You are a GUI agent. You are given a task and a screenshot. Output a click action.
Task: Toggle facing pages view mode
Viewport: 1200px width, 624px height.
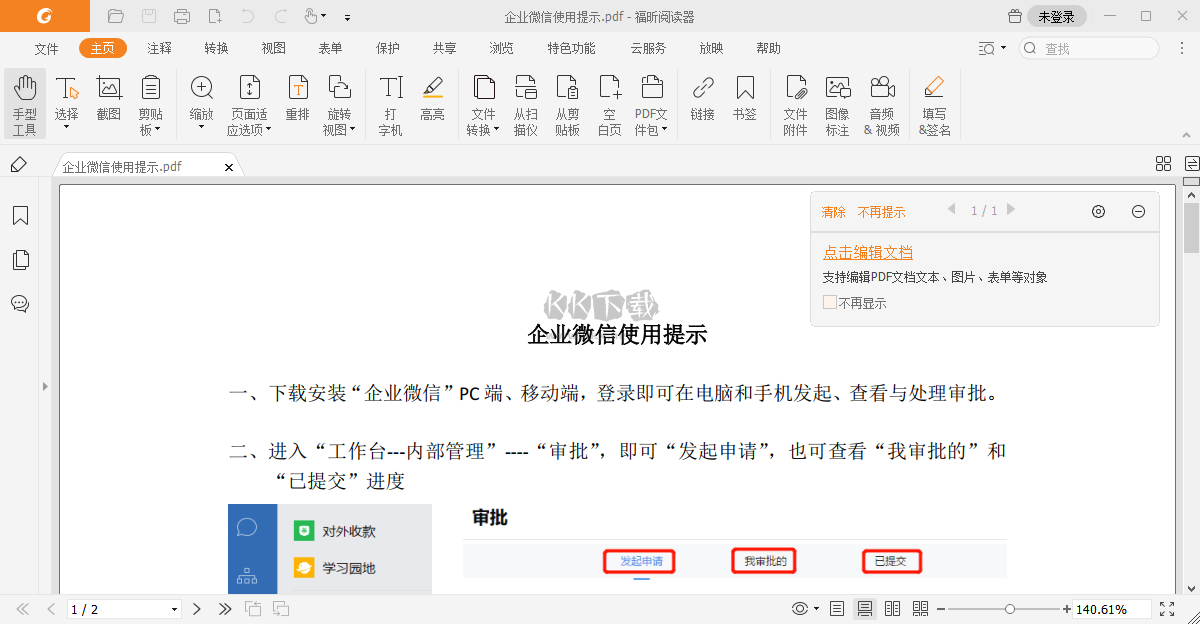point(892,608)
